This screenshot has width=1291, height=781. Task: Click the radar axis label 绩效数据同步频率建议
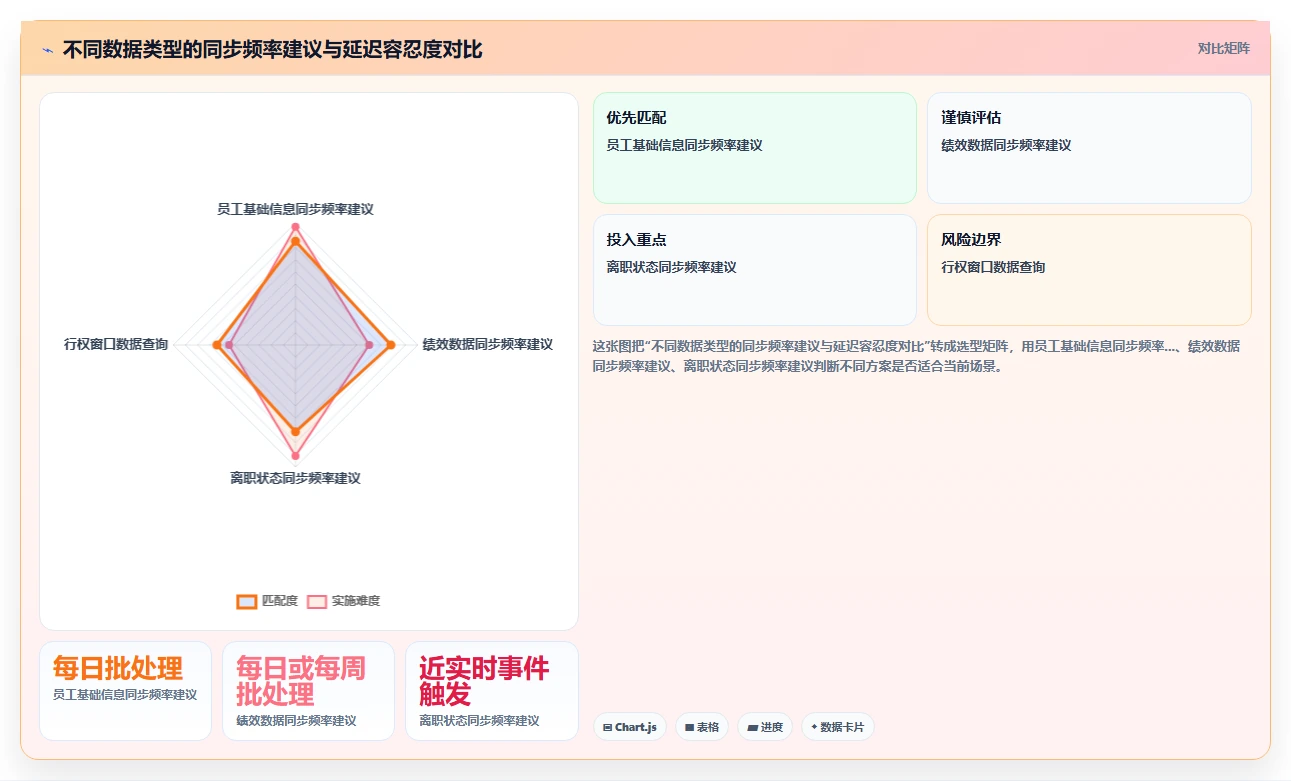click(x=487, y=344)
